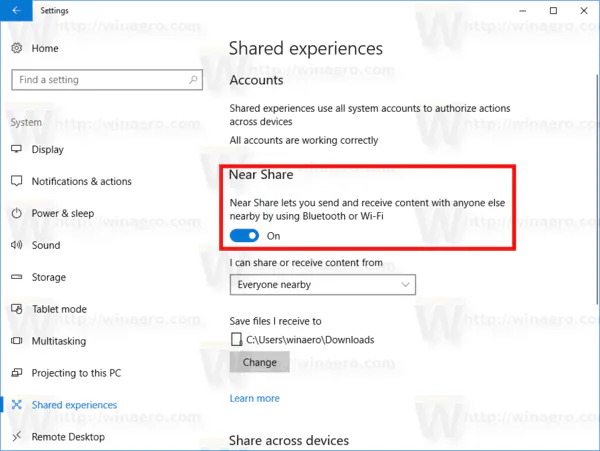Select Shared experiences page
Image resolution: width=600 pixels, height=451 pixels.
(x=74, y=405)
